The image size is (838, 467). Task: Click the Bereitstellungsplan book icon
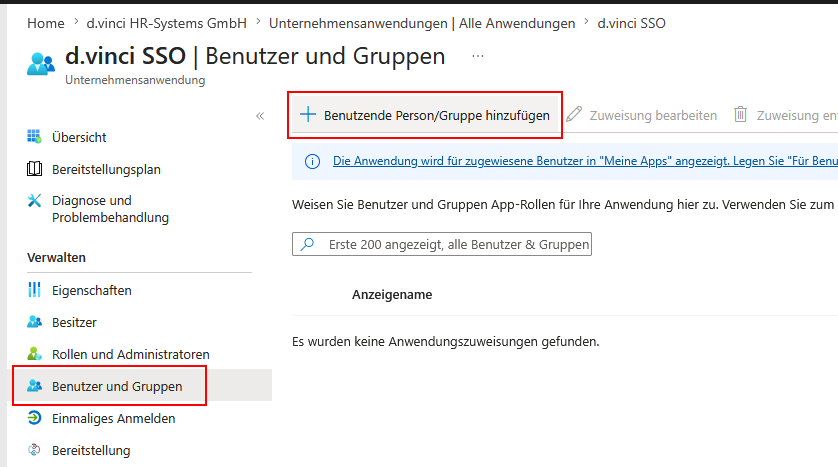point(34,169)
